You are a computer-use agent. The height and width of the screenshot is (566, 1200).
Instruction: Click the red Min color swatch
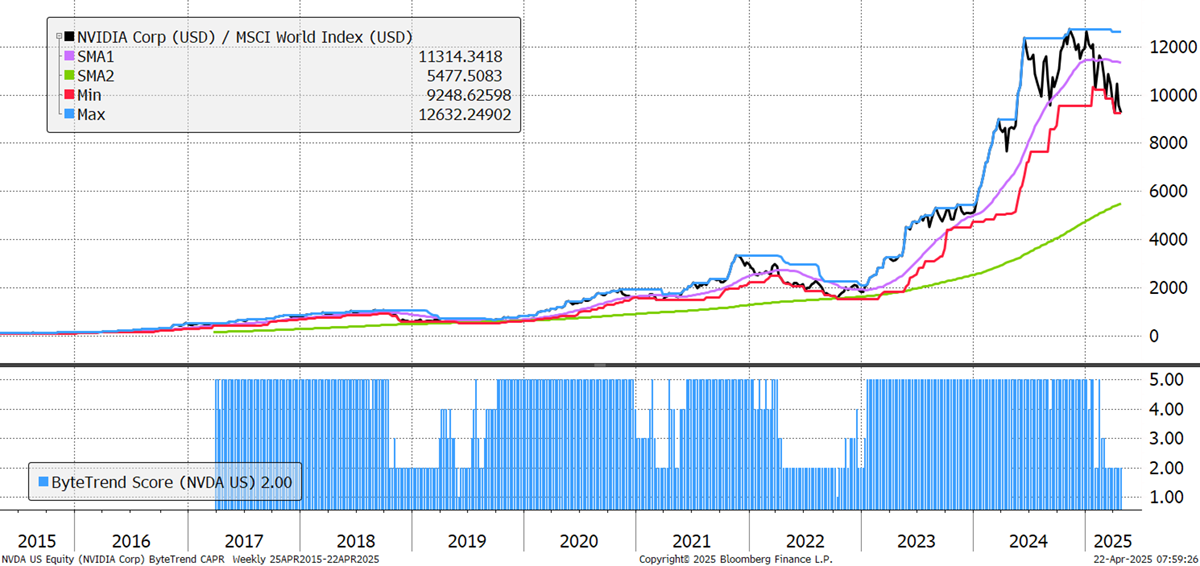pyautogui.click(x=69, y=95)
